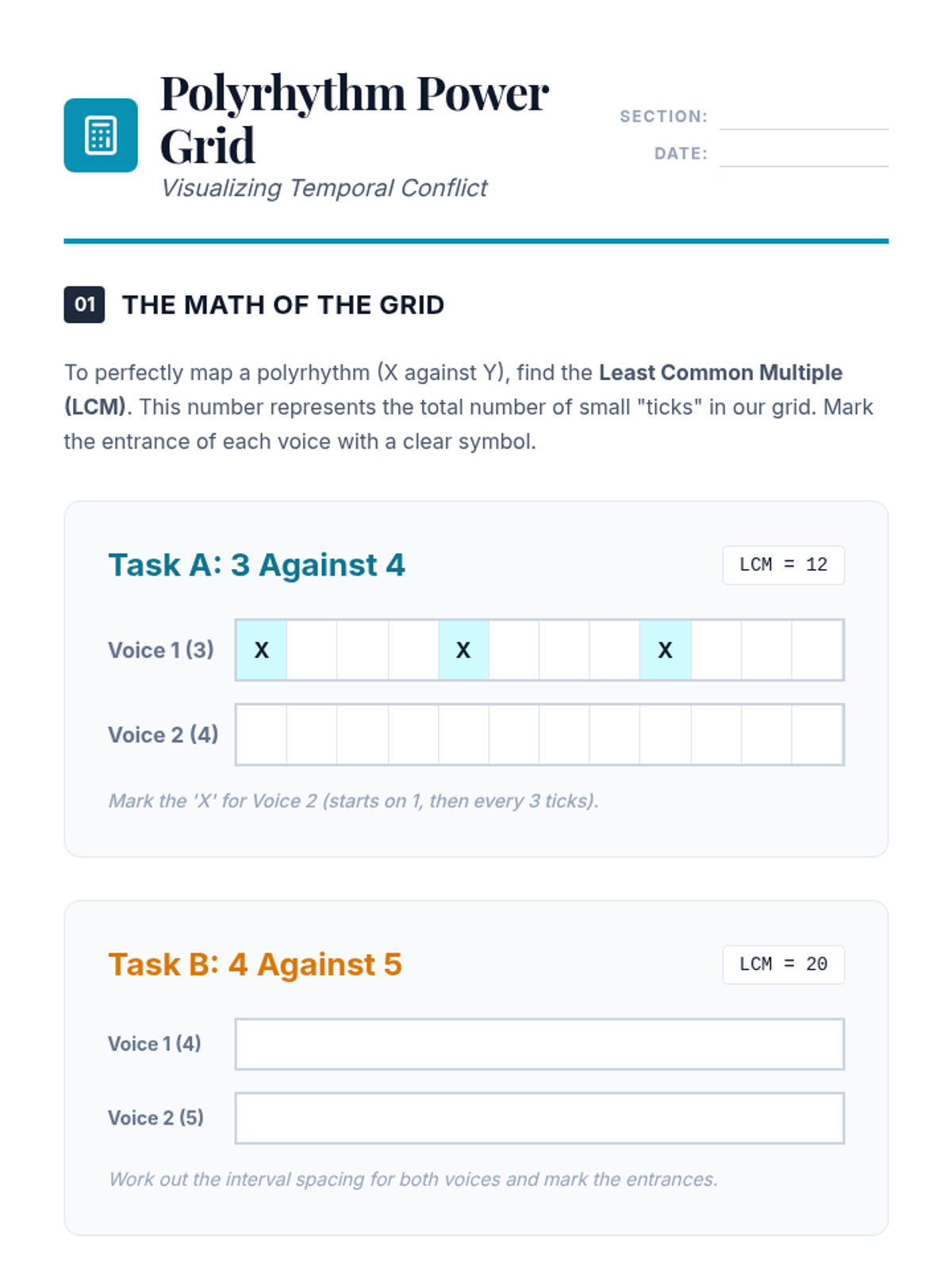The height and width of the screenshot is (1270, 952).
Task: Click the last empty cell of Voice 1 (3)
Action: point(817,650)
